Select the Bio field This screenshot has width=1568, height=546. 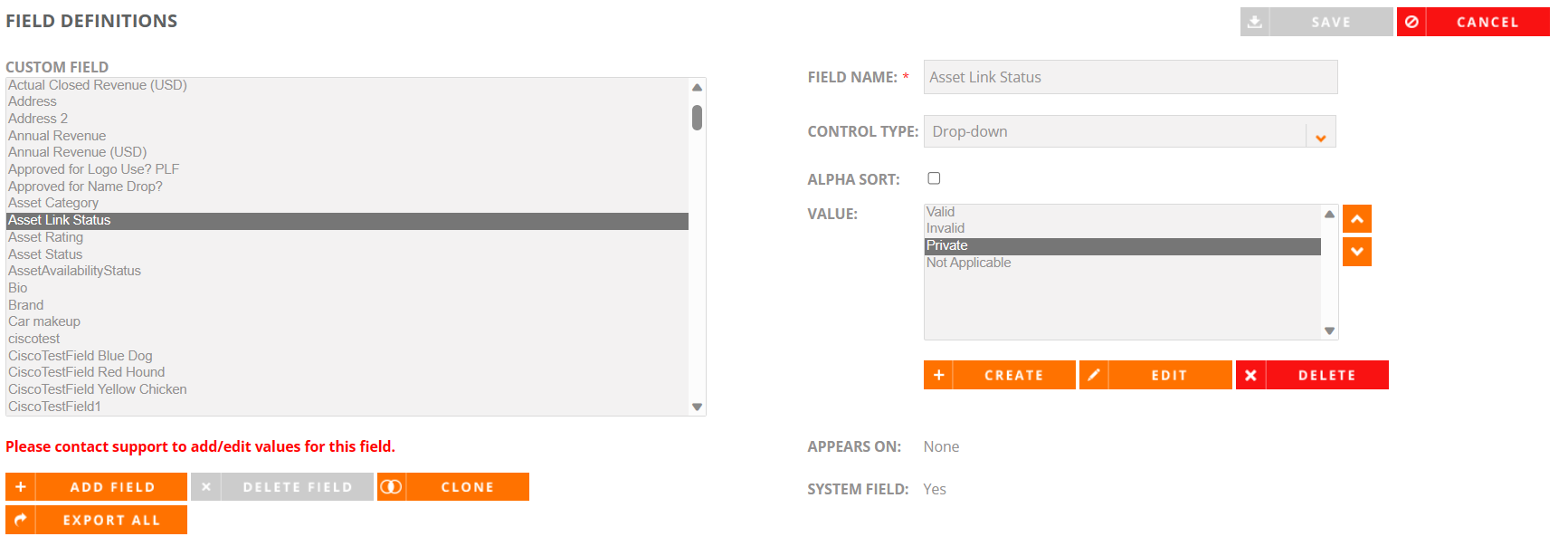point(347,288)
